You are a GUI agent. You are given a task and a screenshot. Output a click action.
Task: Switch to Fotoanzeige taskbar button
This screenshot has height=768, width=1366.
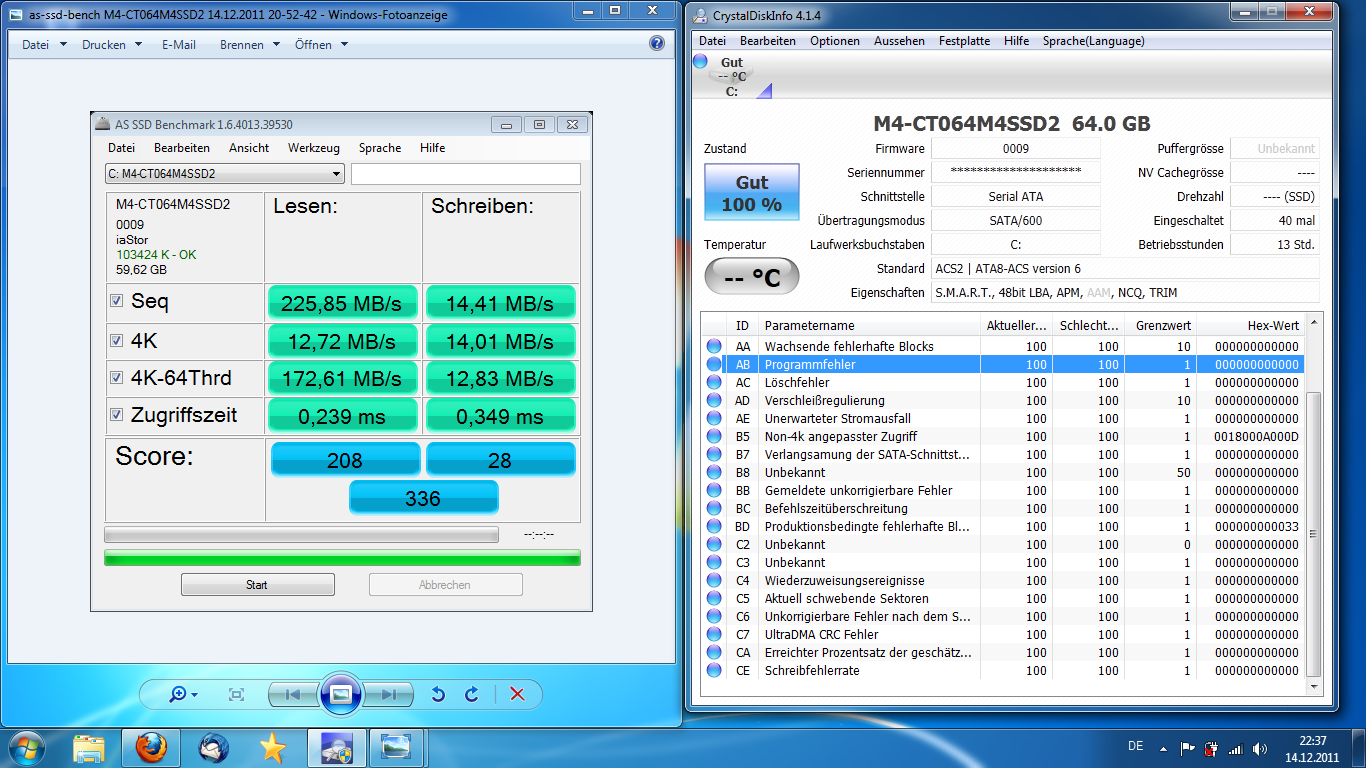tap(397, 747)
